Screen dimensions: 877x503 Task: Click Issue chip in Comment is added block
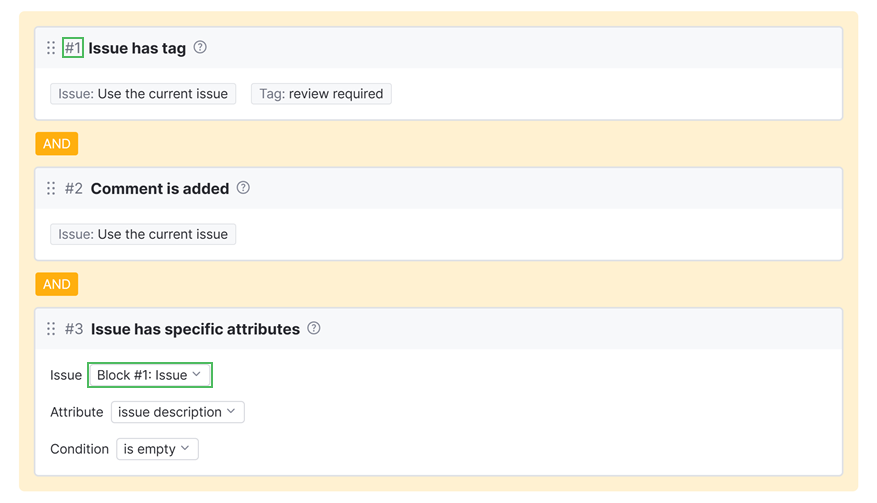143,234
